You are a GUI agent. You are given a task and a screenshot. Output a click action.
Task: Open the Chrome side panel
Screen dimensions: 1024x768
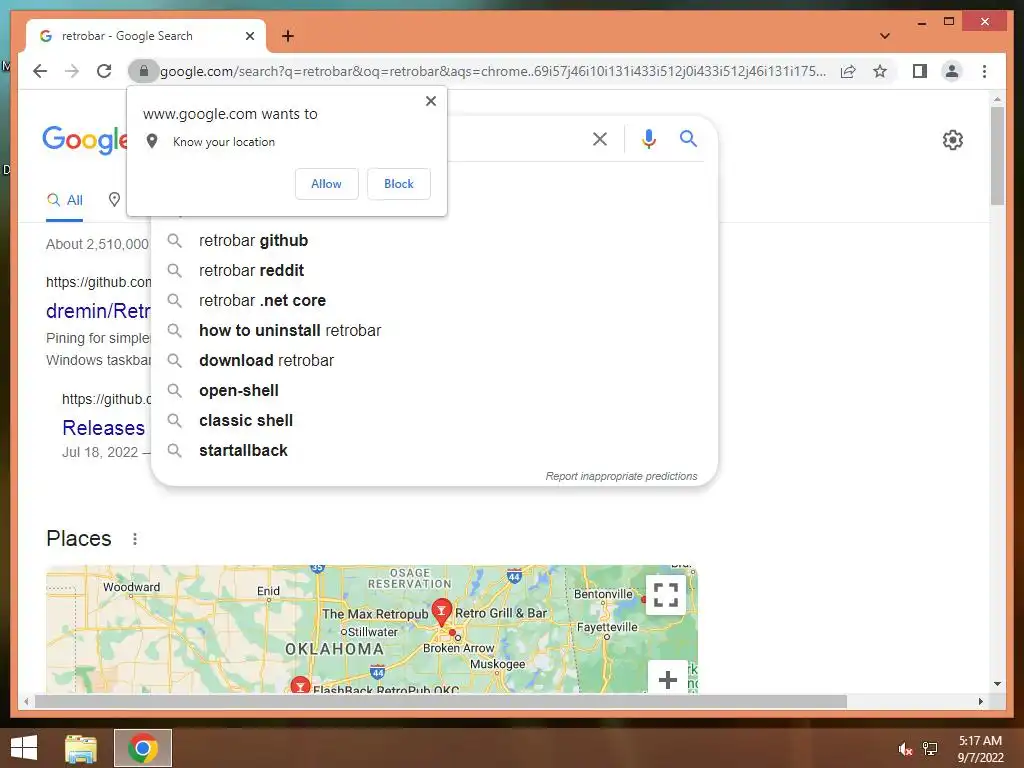920,71
